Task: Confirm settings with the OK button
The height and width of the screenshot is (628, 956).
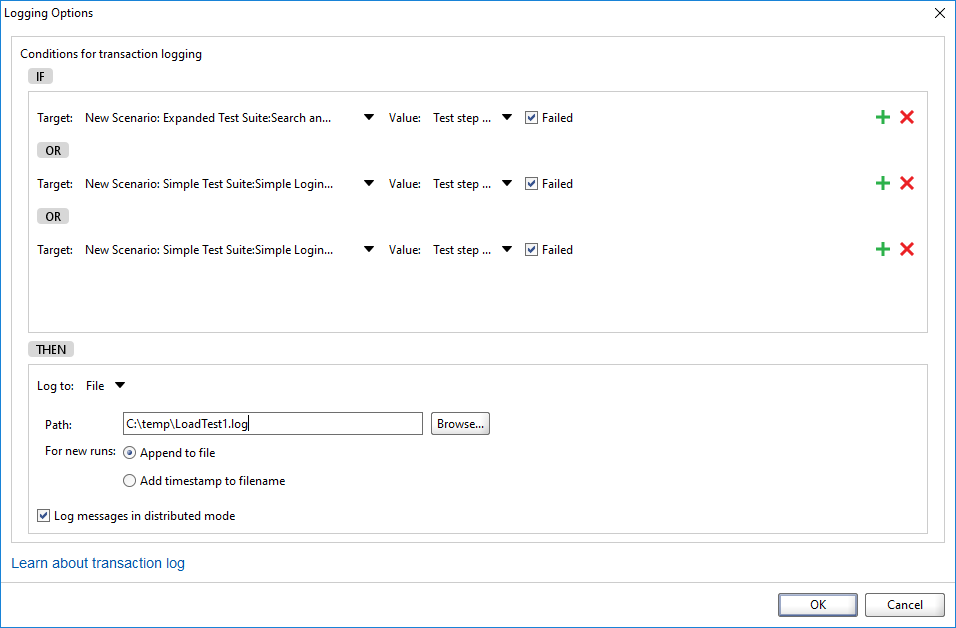Action: pos(817,604)
